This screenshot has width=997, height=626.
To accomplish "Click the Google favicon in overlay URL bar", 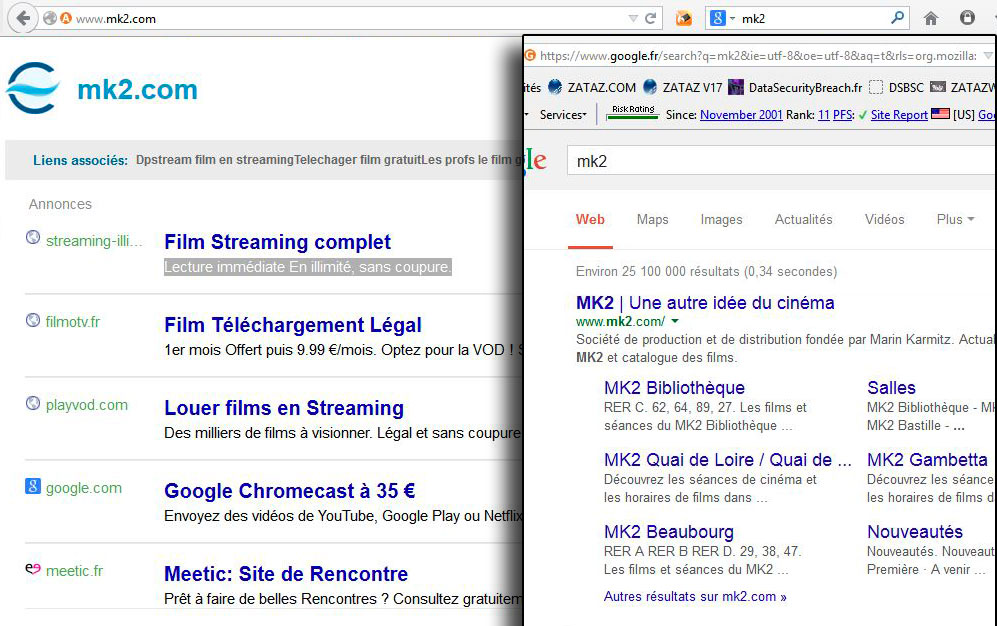I will click(530, 55).
